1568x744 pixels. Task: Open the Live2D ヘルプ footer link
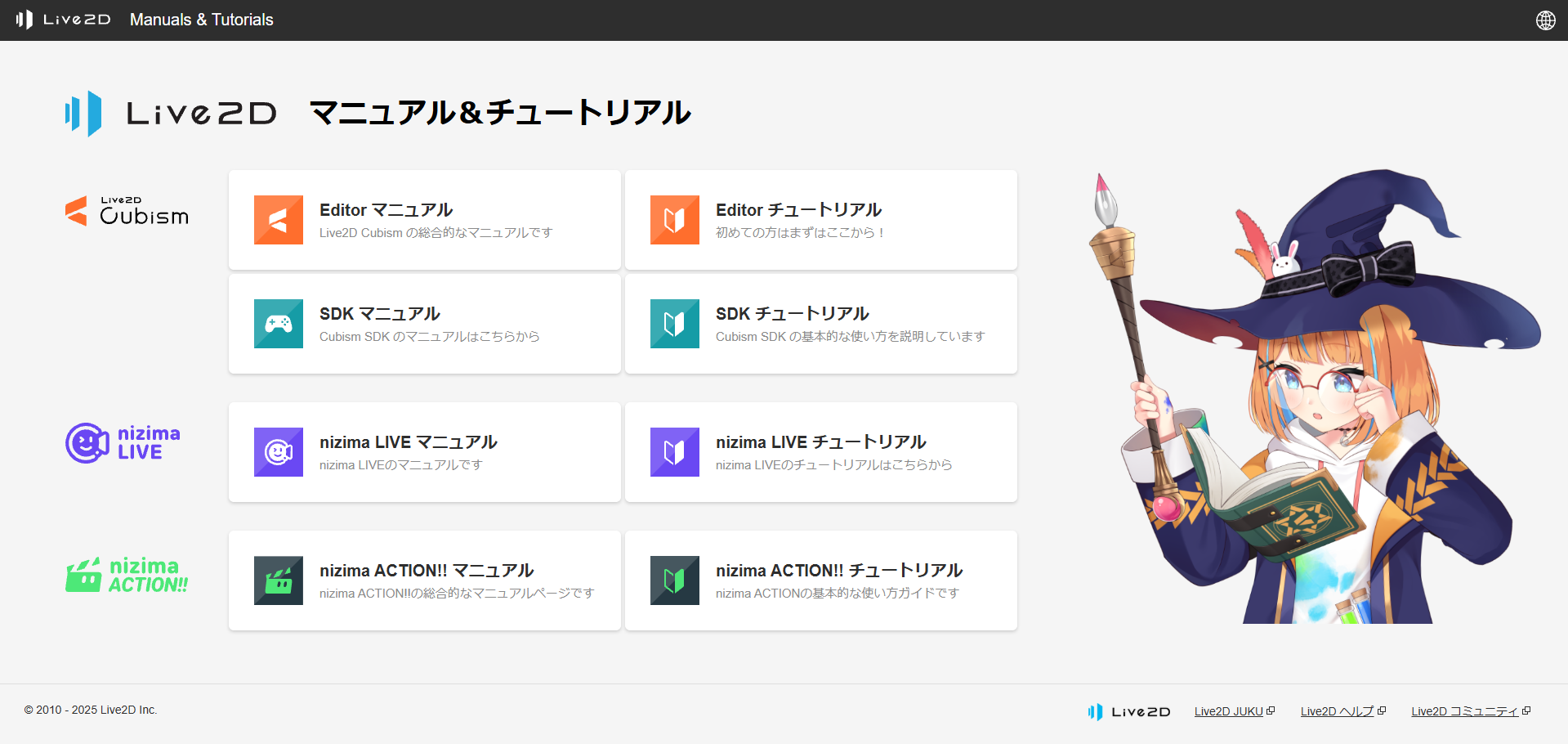(x=1337, y=711)
